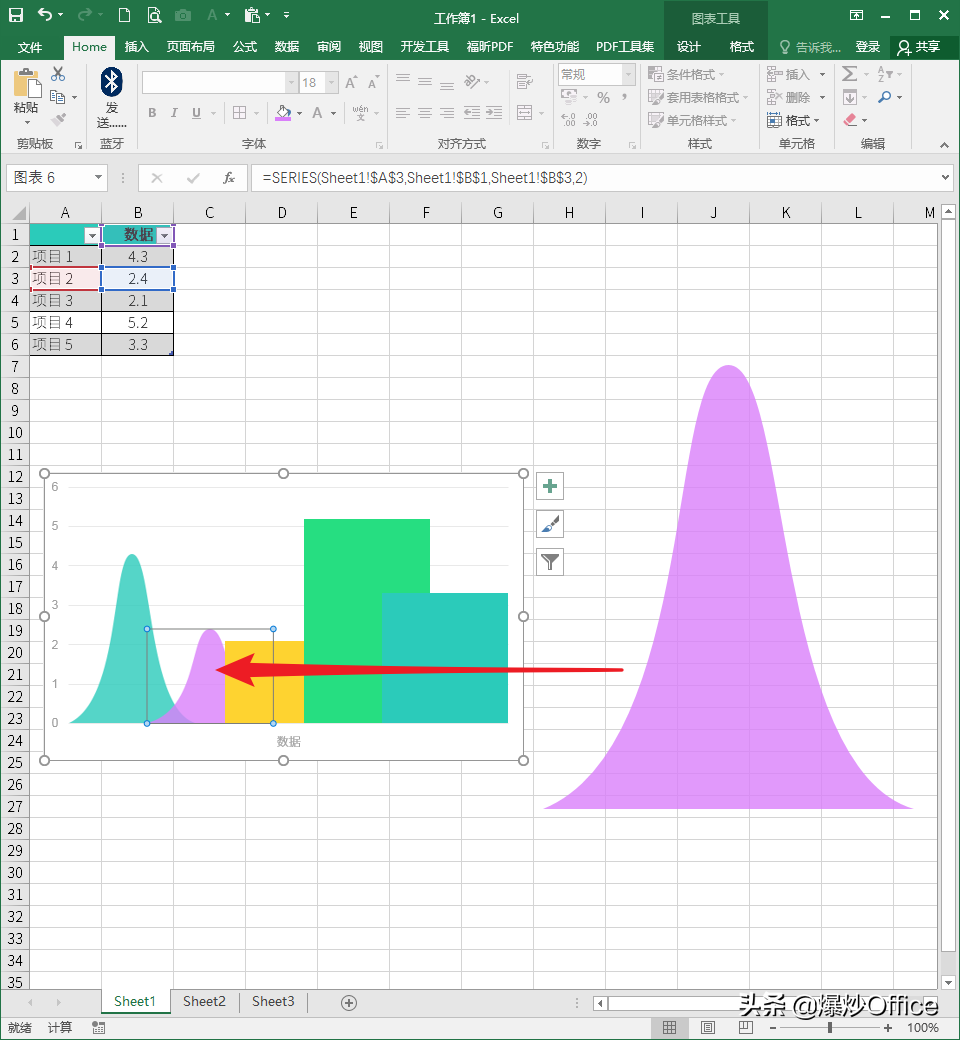Viewport: 960px width, 1040px height.
Task: Switch to Normal view icon in status bar
Action: (669, 1027)
